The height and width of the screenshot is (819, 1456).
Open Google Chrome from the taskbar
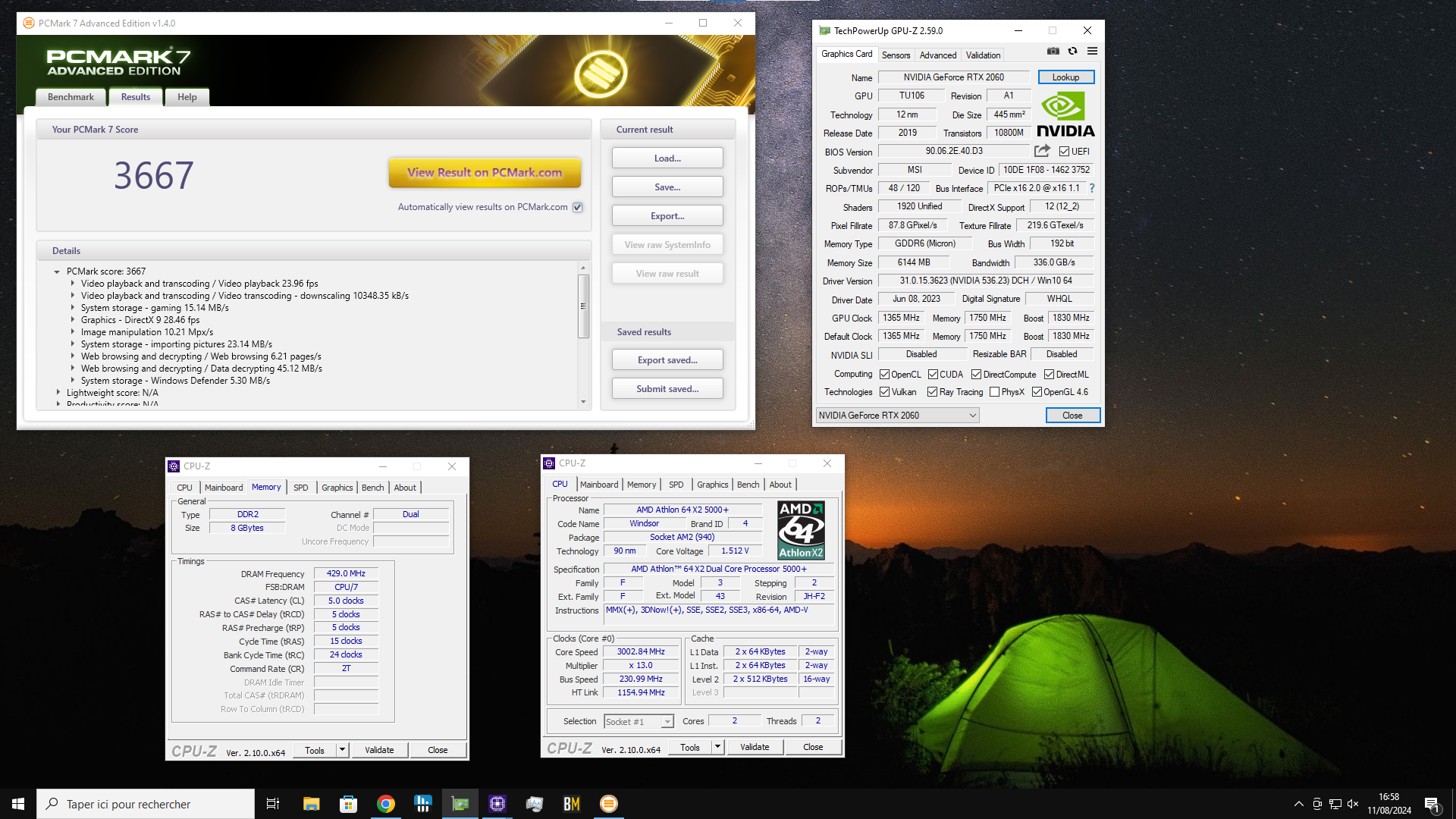click(x=385, y=804)
